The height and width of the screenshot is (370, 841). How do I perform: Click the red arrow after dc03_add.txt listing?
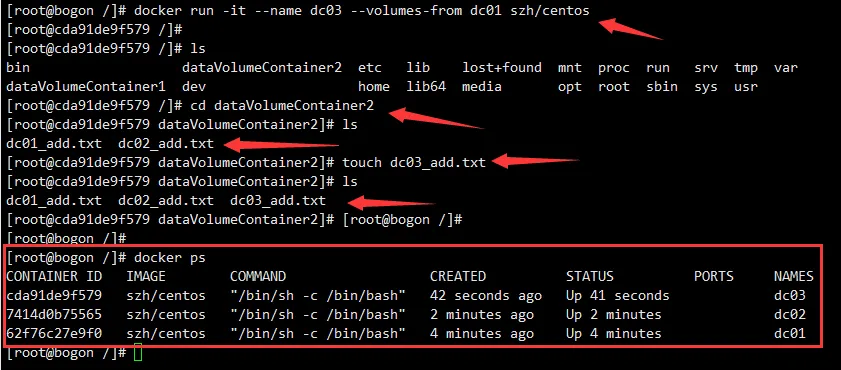[x=391, y=203]
